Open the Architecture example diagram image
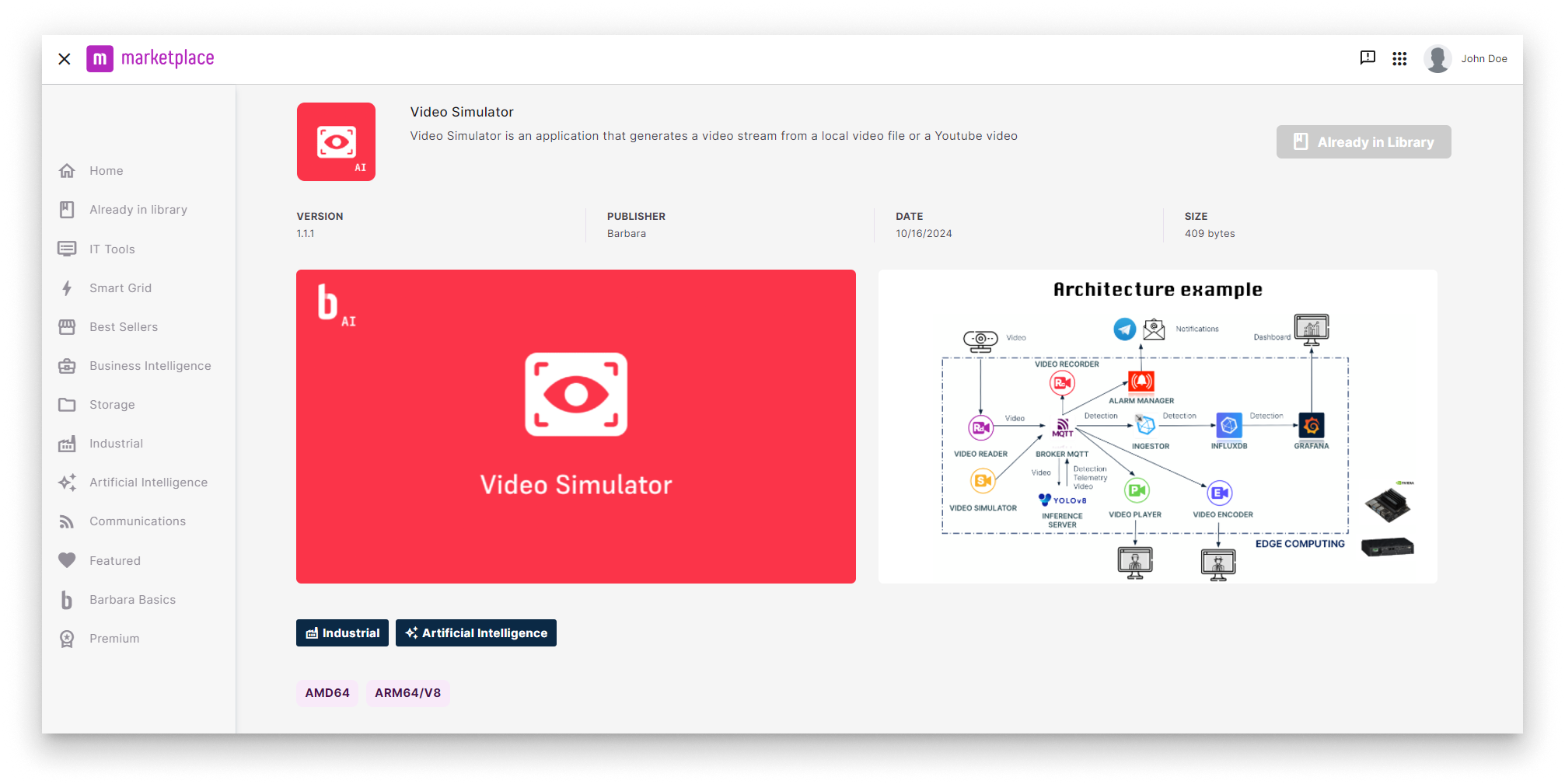1565x784 pixels. pos(1157,427)
